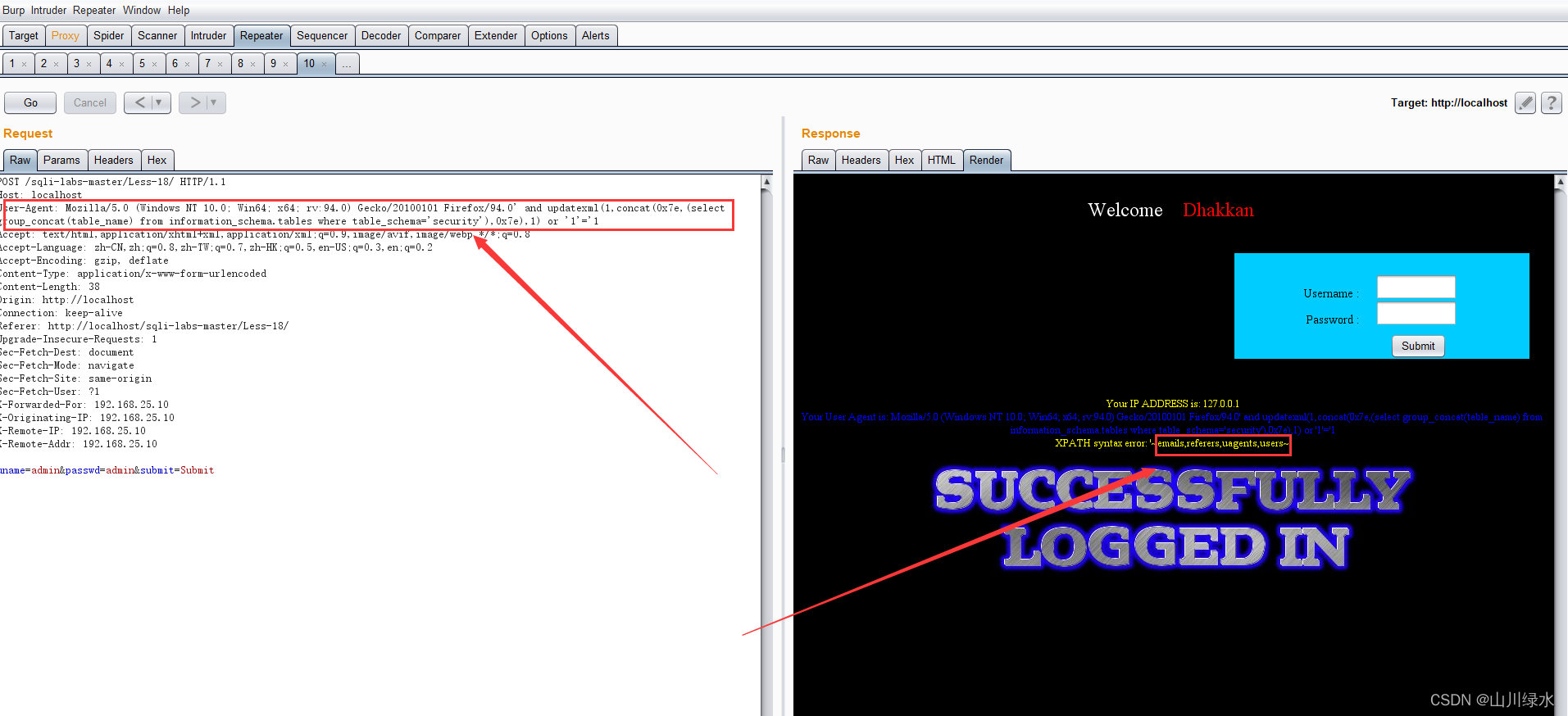Switch to the Spider tool tab
The image size is (1568, 716).
pyautogui.click(x=109, y=35)
